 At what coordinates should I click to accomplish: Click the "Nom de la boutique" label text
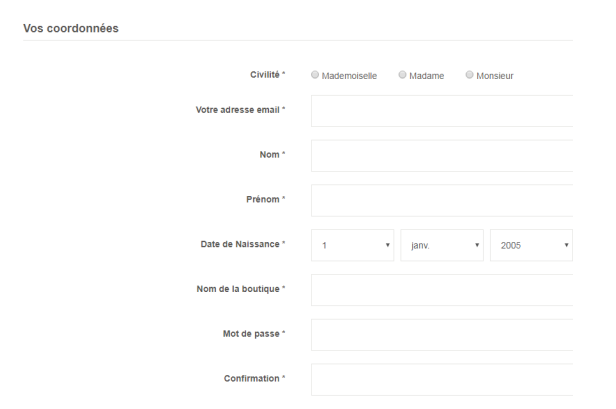click(x=238, y=289)
